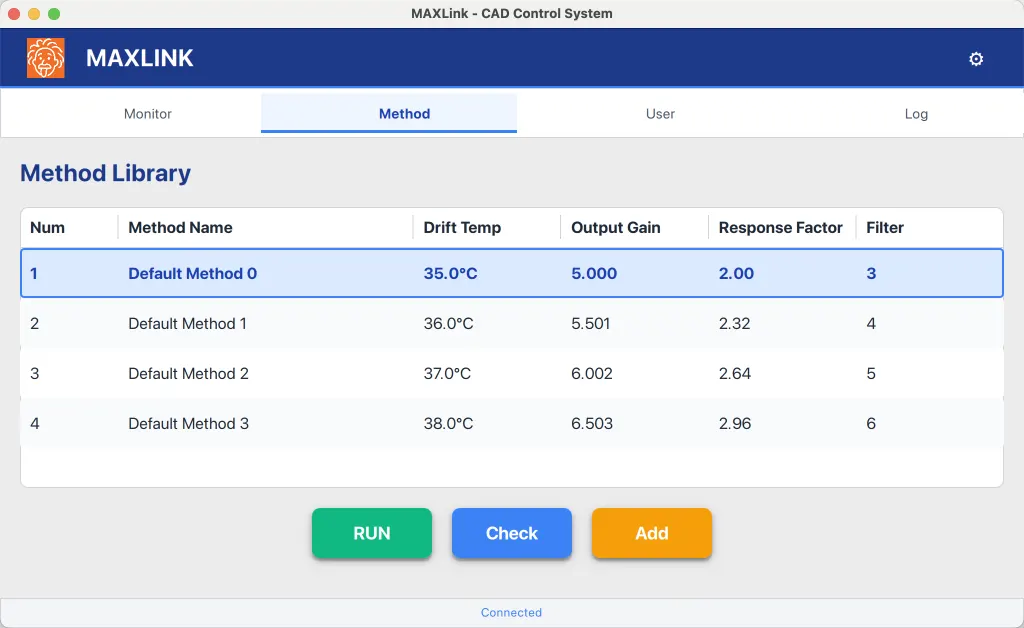Click the orange Add button
Viewport: 1024px width, 628px height.
[x=652, y=533]
